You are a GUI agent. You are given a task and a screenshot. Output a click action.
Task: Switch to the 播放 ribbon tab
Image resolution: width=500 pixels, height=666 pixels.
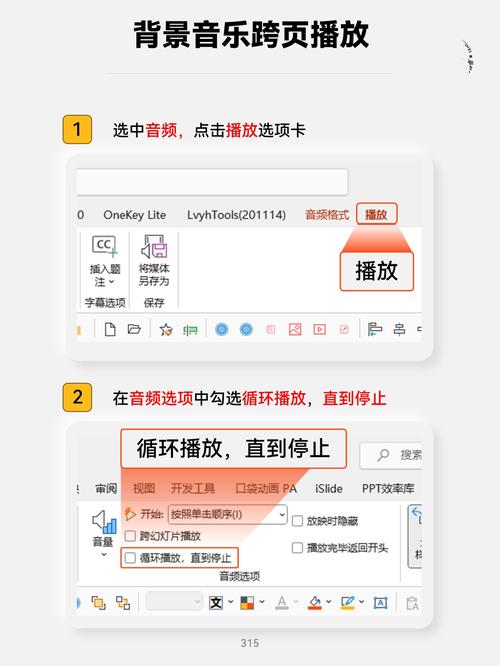376,214
